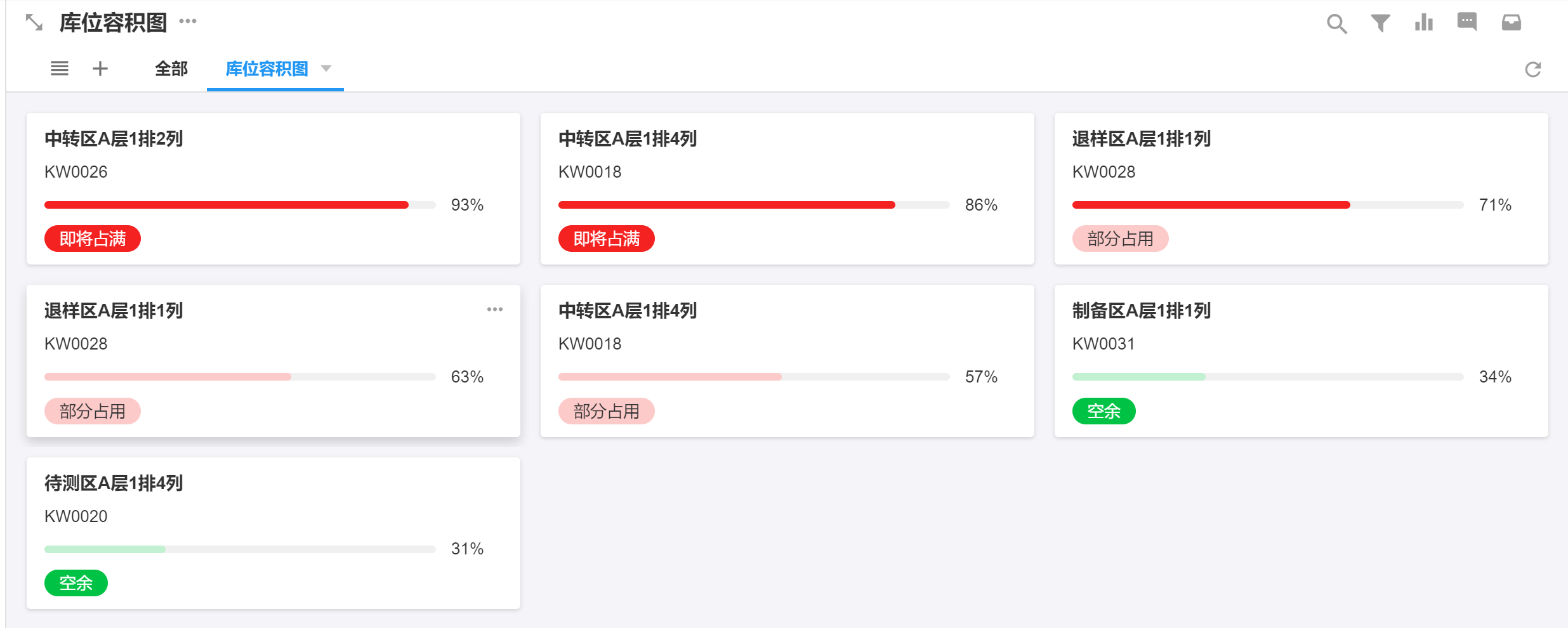Open the 制备区A层1排1列 card title
The width and height of the screenshot is (1568, 628).
point(1141,311)
